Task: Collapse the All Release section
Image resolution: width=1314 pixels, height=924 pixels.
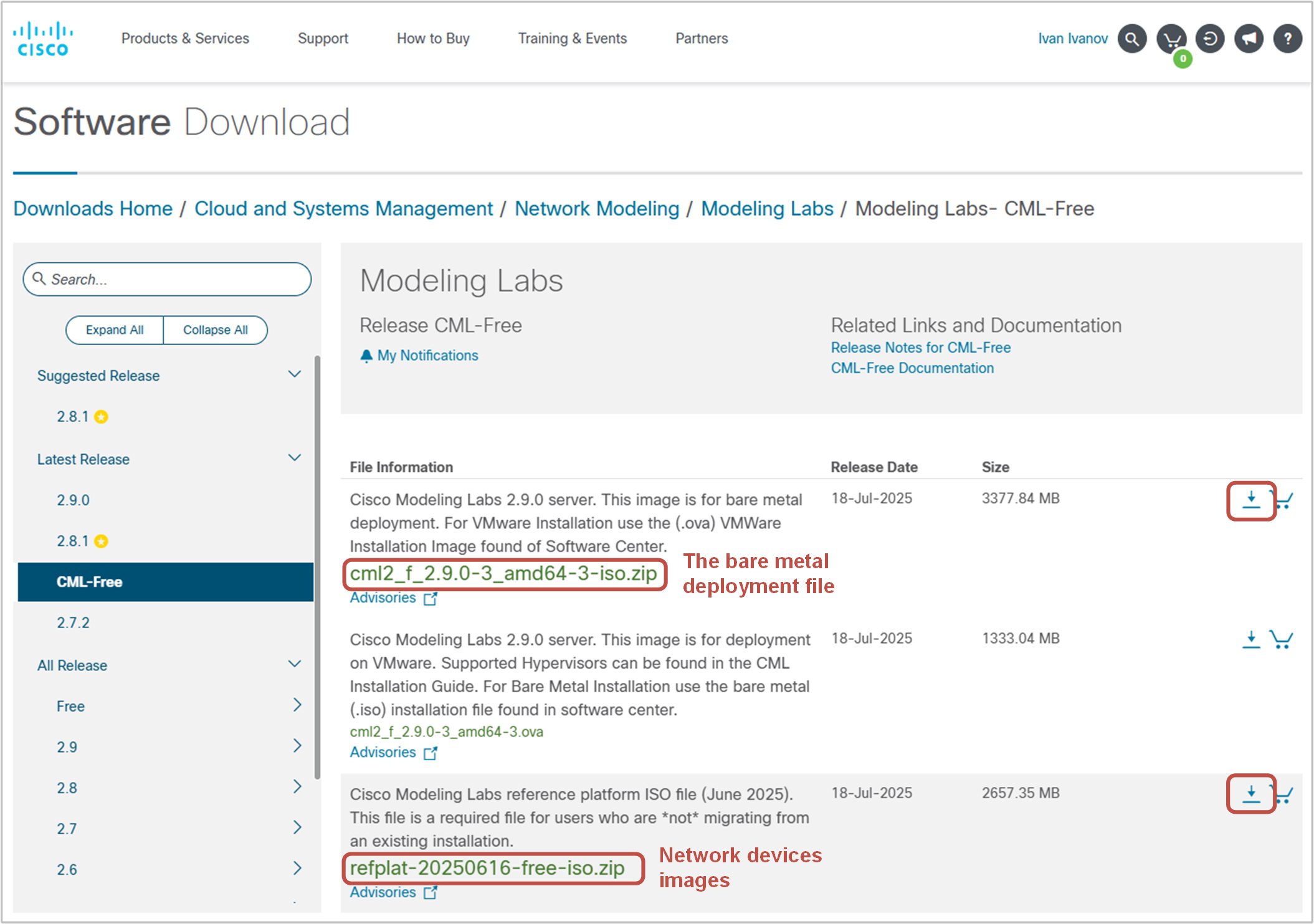Action: (x=295, y=664)
